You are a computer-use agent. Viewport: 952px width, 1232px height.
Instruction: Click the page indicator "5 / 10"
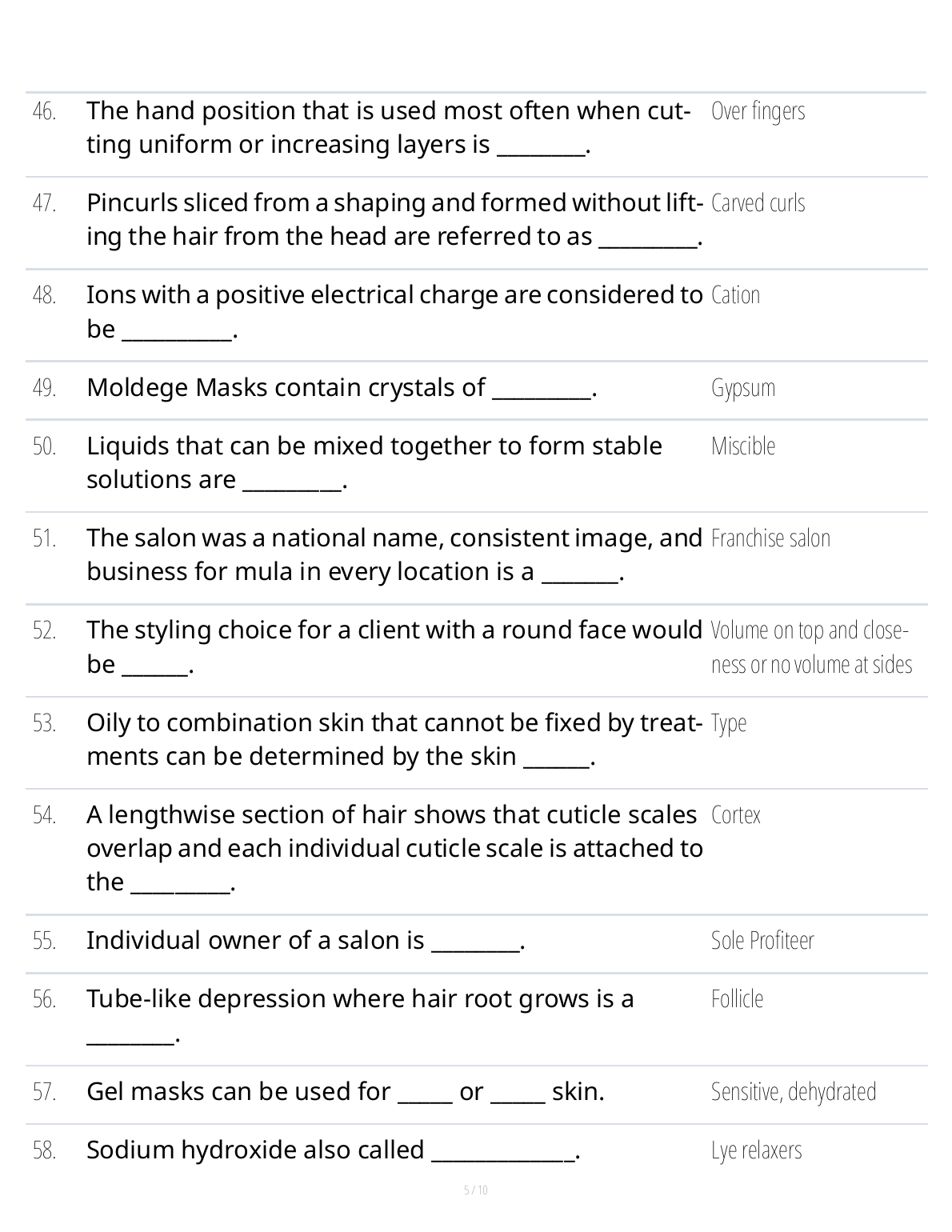476,1190
